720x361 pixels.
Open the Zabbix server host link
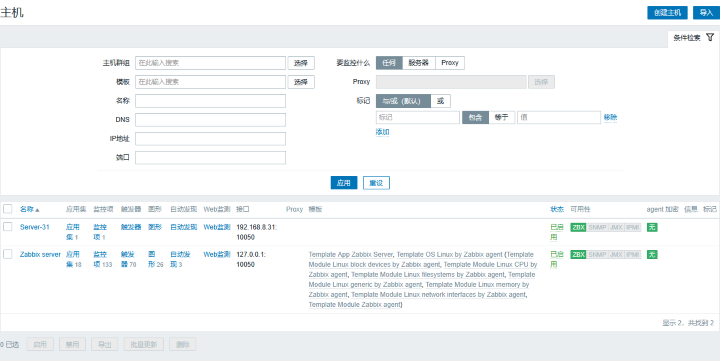(x=40, y=254)
